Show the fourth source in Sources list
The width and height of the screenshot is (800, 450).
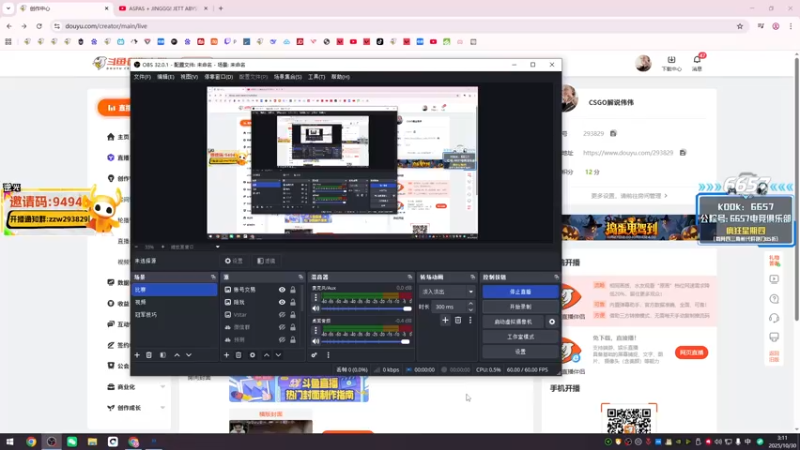tap(282, 327)
